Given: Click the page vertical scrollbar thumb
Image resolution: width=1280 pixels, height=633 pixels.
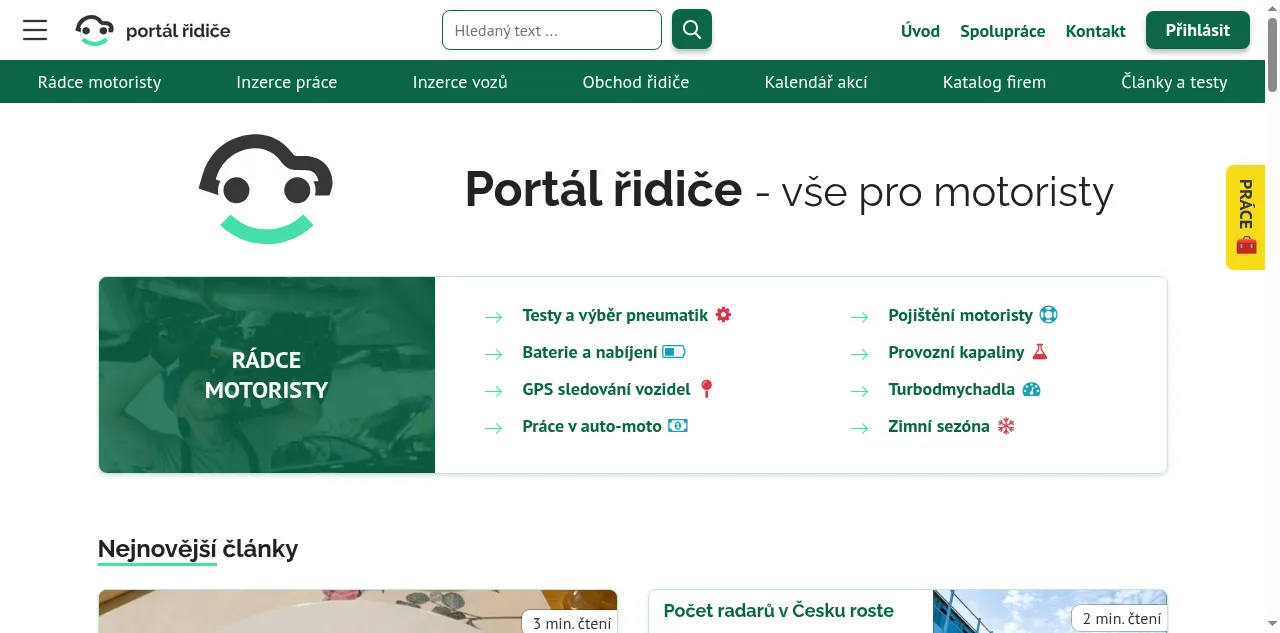Looking at the screenshot, I should [1272, 53].
